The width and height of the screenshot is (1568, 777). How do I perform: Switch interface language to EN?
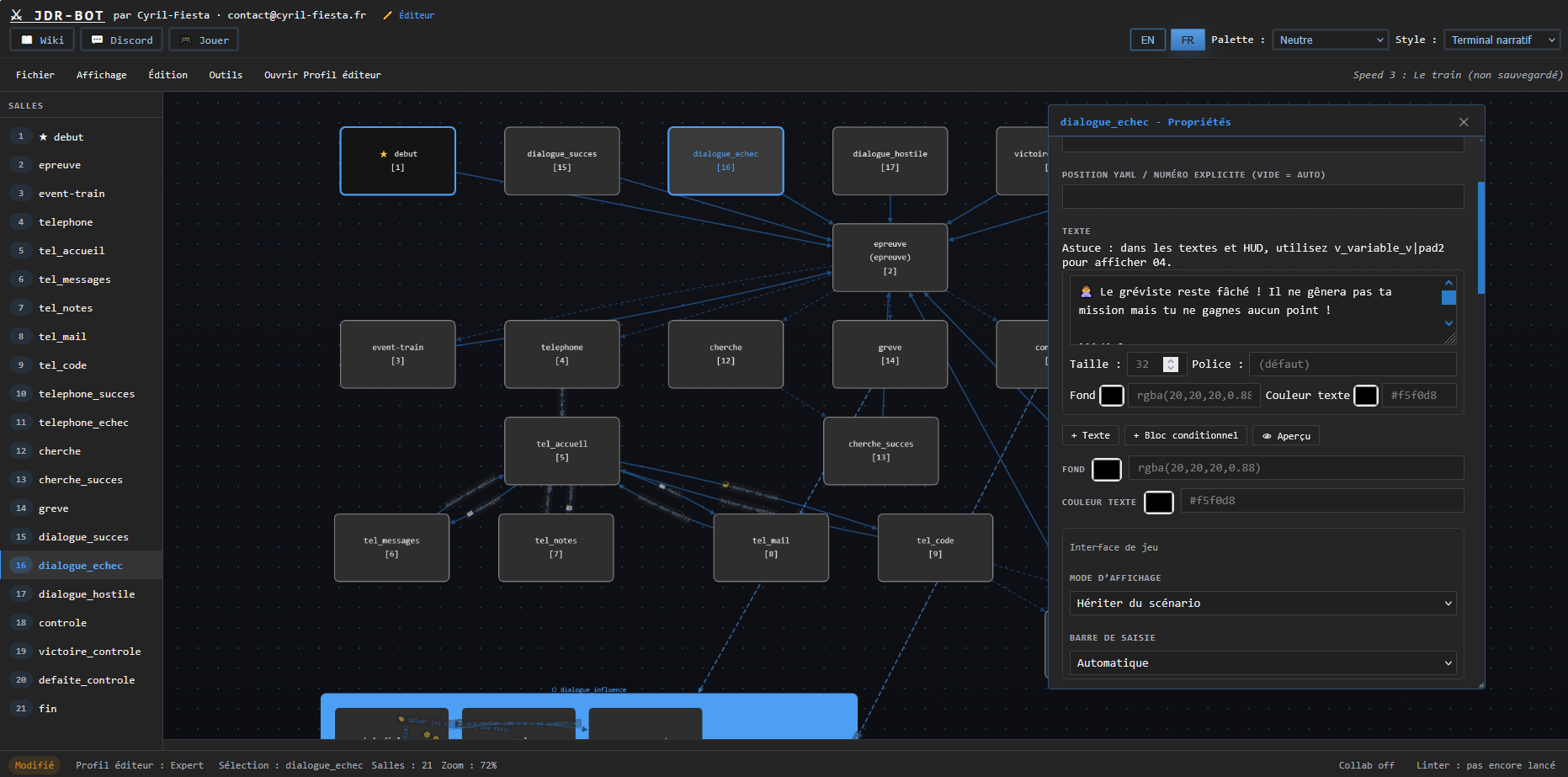[x=1147, y=40]
